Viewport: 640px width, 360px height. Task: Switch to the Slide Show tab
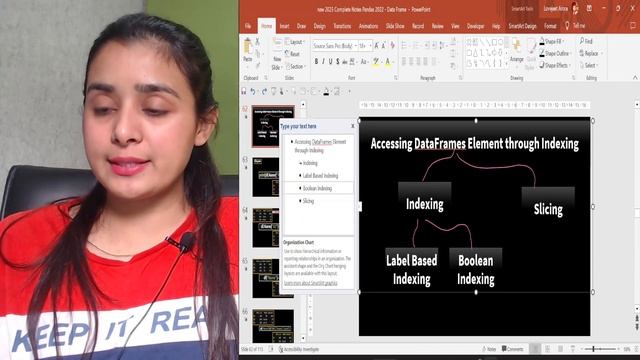tap(395, 26)
